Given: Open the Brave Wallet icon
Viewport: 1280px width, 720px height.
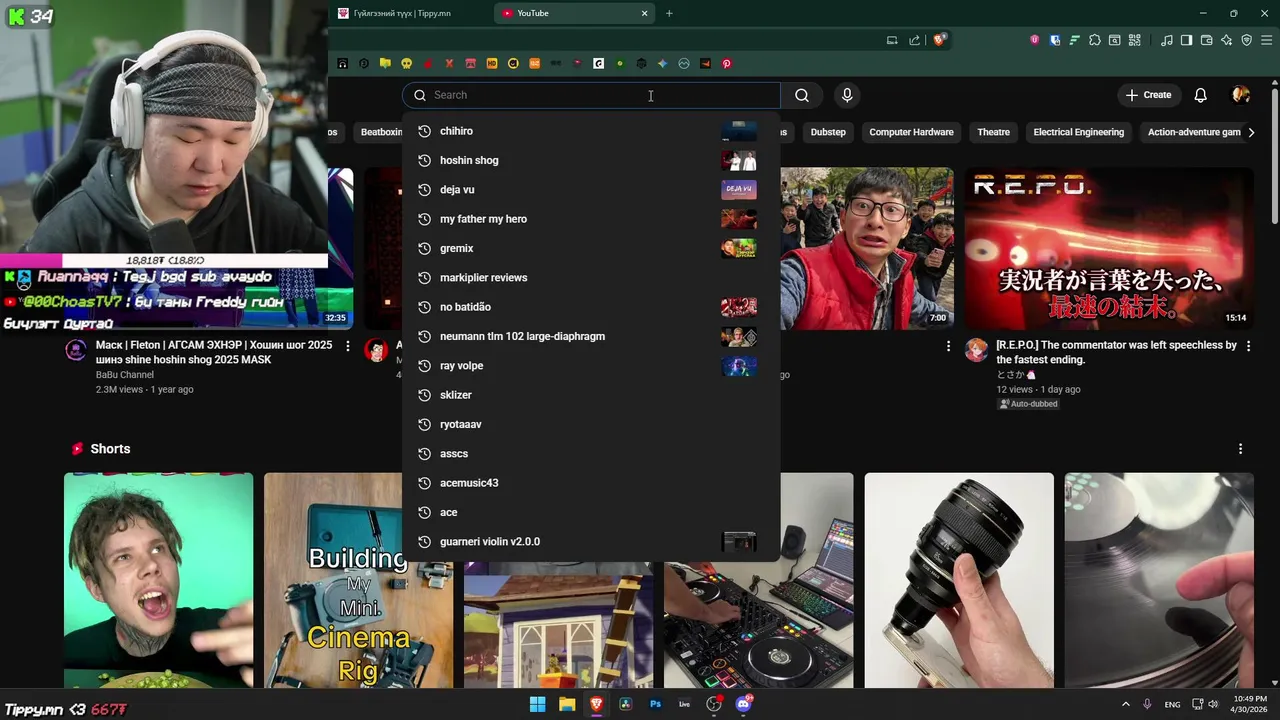Looking at the screenshot, I should [x=1206, y=40].
